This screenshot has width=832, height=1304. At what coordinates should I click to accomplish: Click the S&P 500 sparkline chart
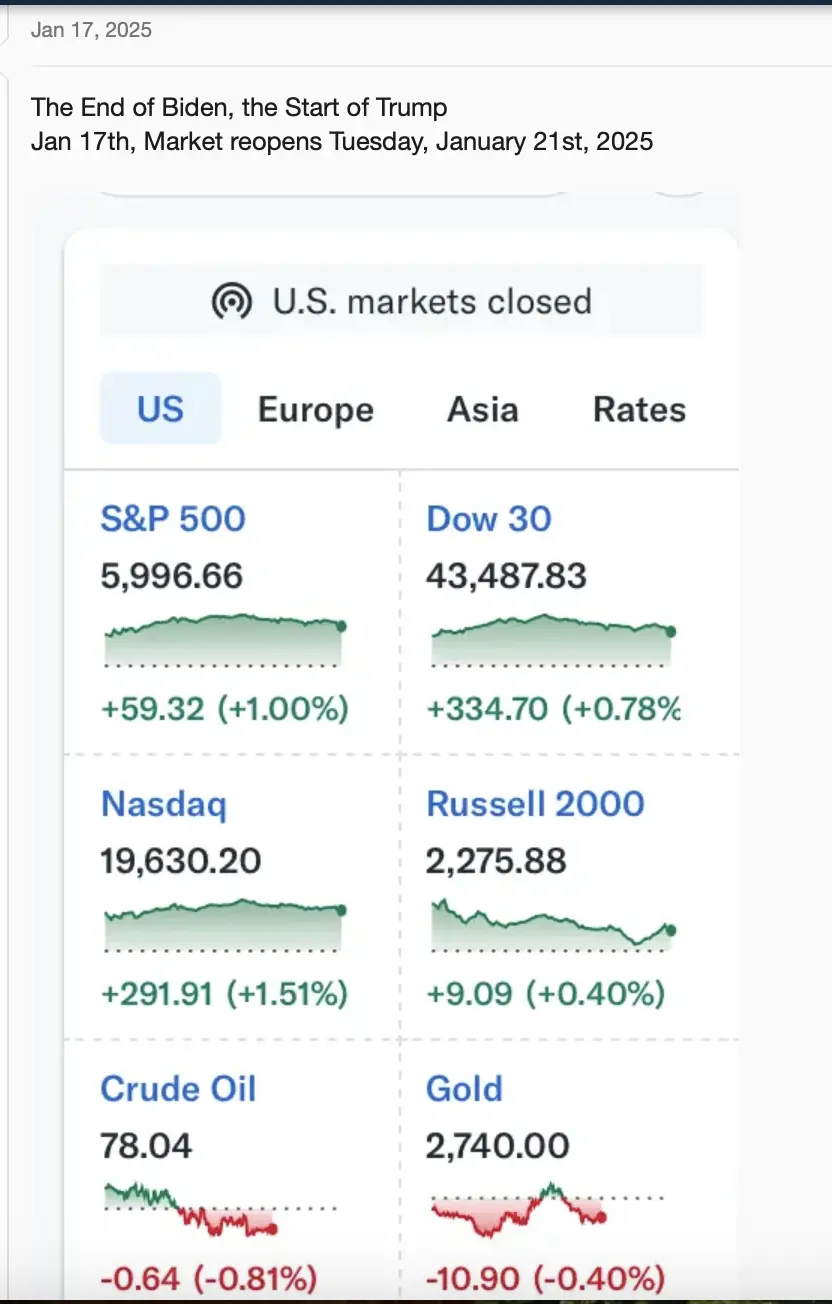click(x=225, y=640)
